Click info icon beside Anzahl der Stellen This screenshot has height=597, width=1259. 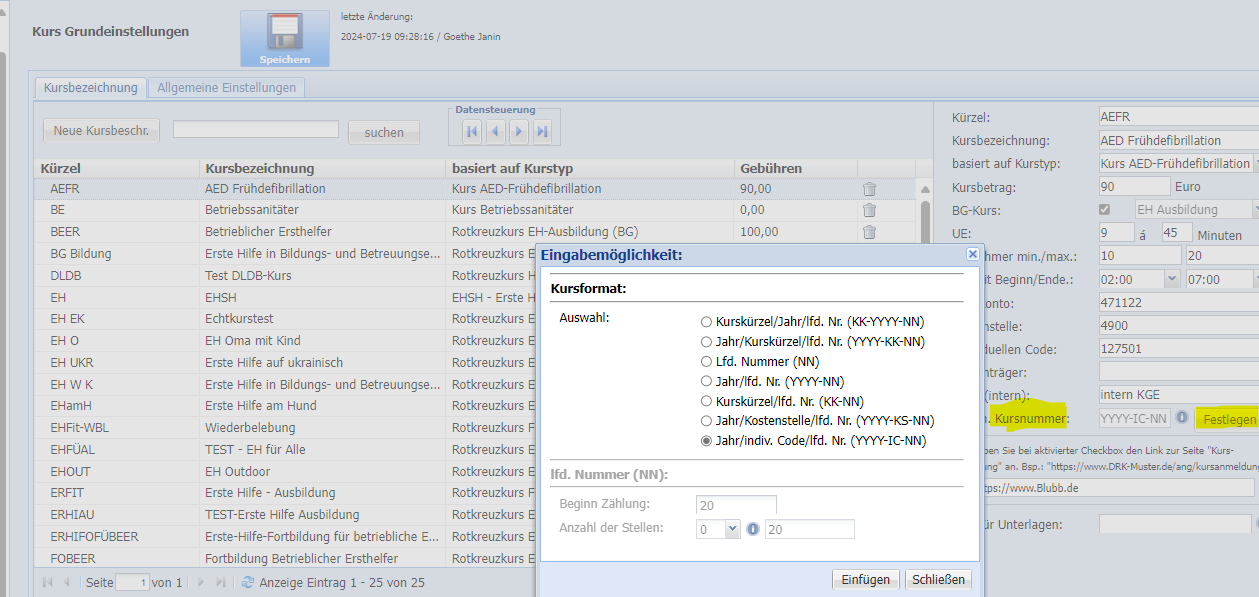752,529
